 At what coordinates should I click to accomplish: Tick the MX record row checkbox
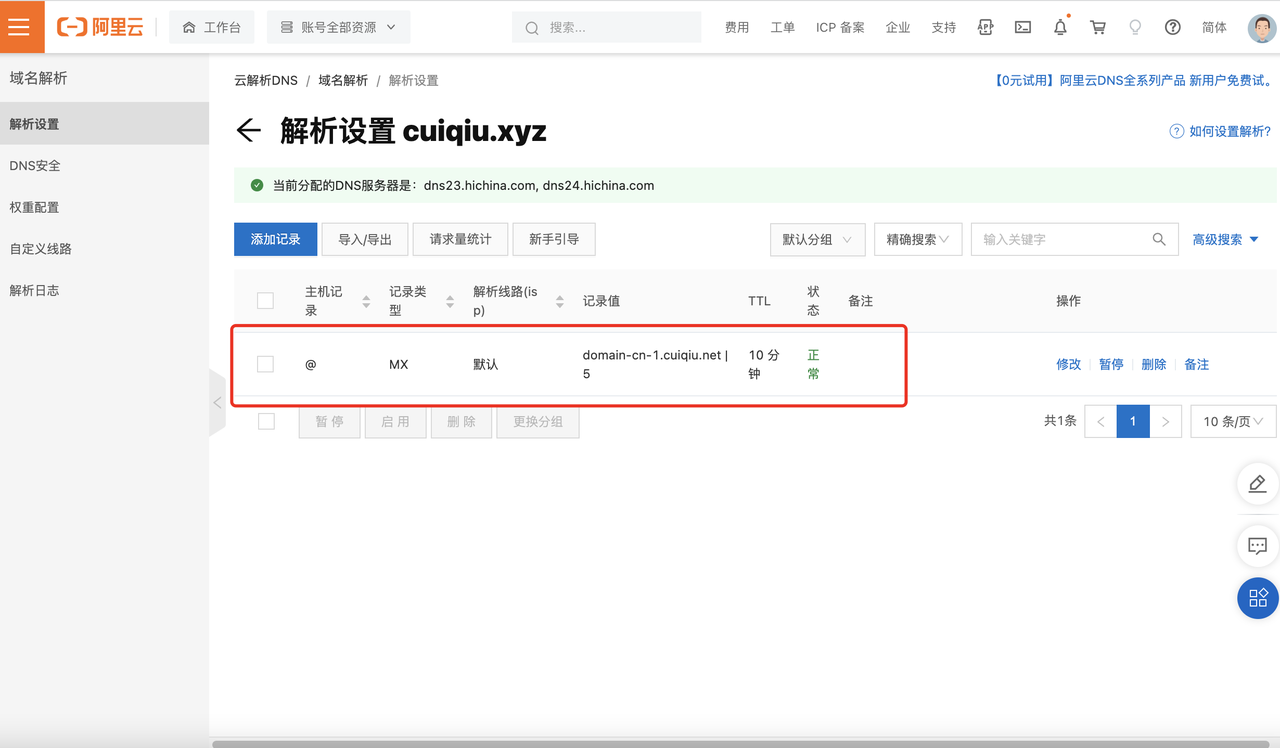point(265,364)
